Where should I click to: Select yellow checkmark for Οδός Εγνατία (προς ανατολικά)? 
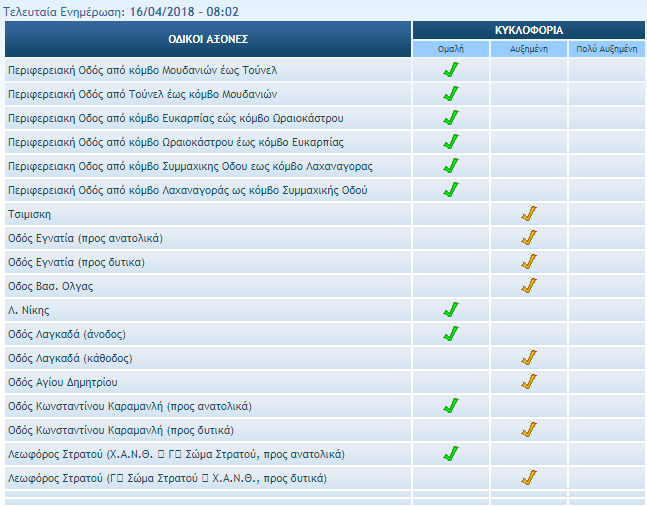coord(529,238)
